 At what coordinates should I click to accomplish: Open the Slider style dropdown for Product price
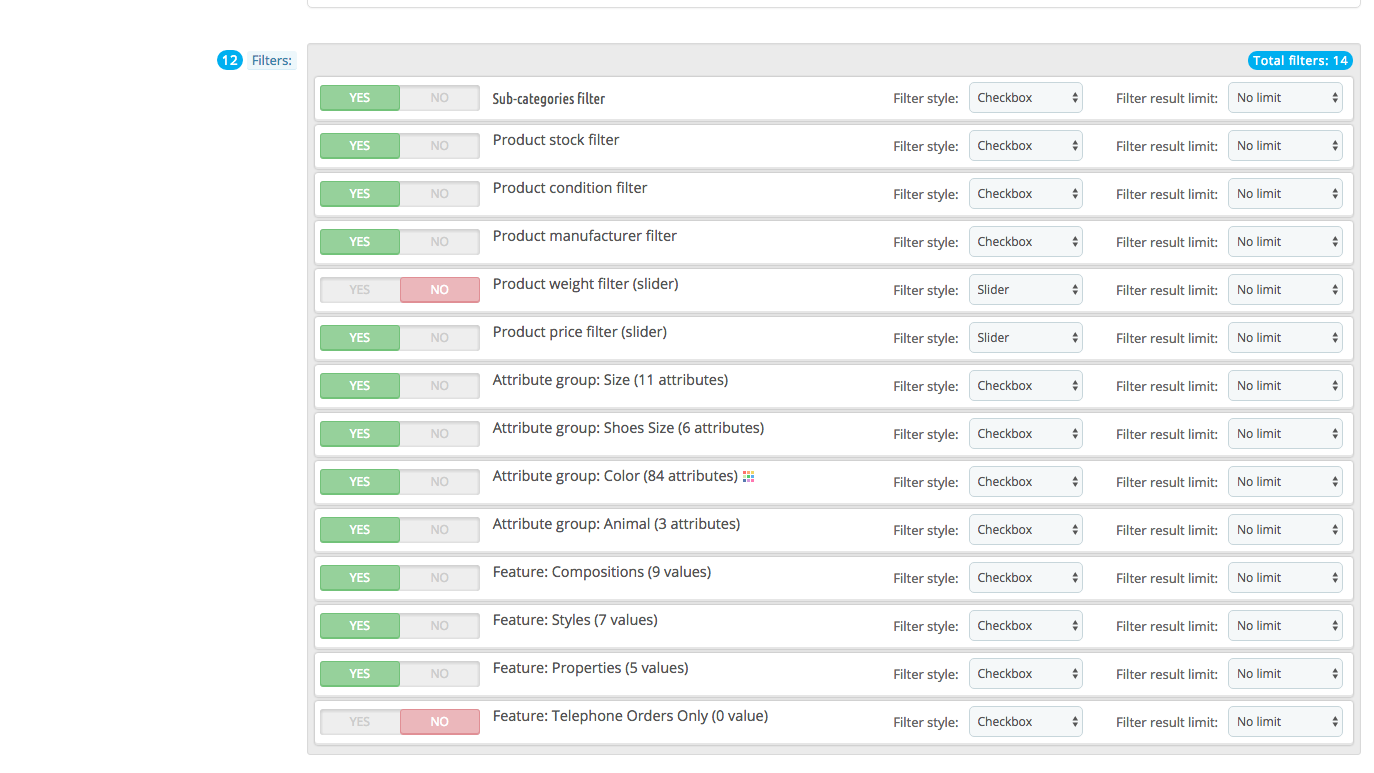click(x=1026, y=338)
